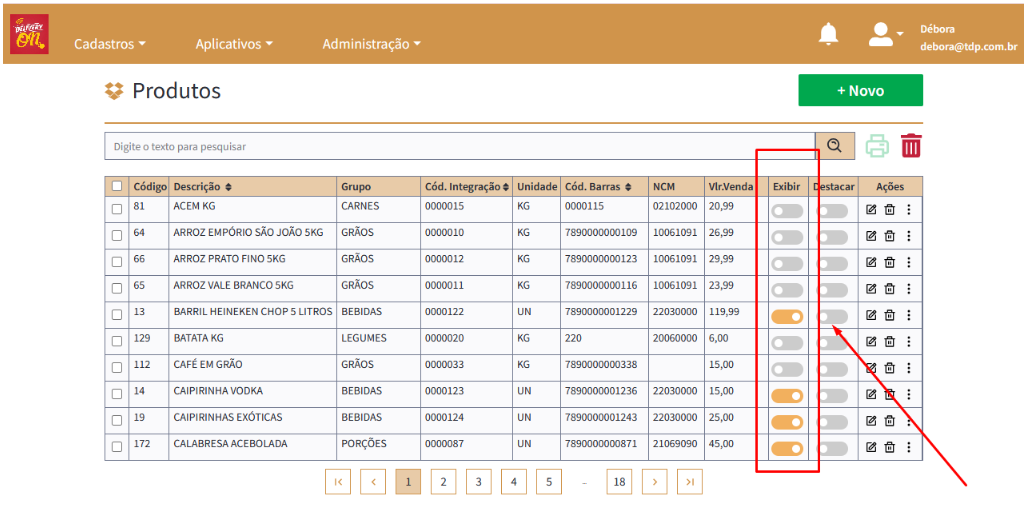Open the notifications bell

[x=828, y=35]
